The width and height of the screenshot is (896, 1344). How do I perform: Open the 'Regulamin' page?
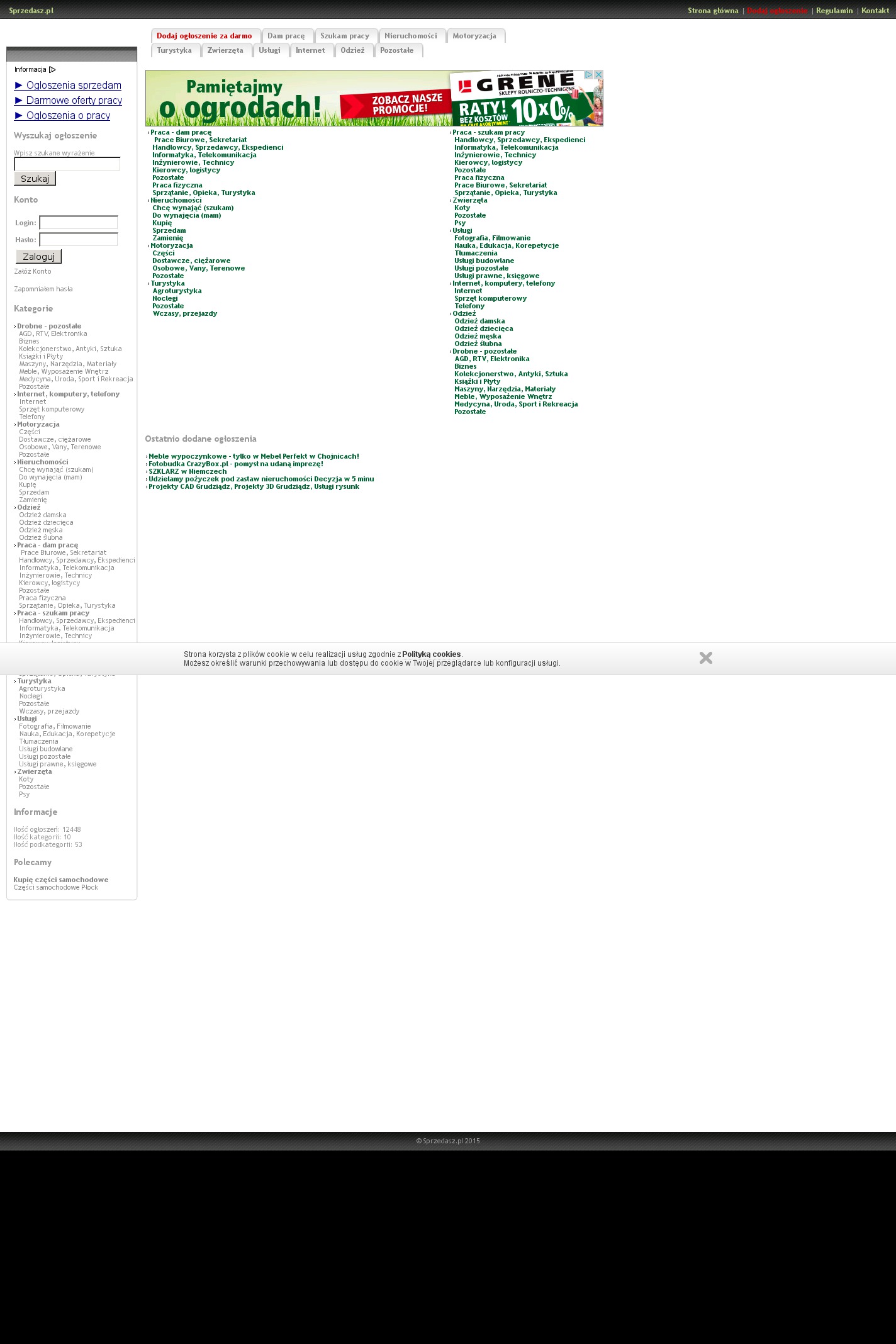tap(834, 11)
